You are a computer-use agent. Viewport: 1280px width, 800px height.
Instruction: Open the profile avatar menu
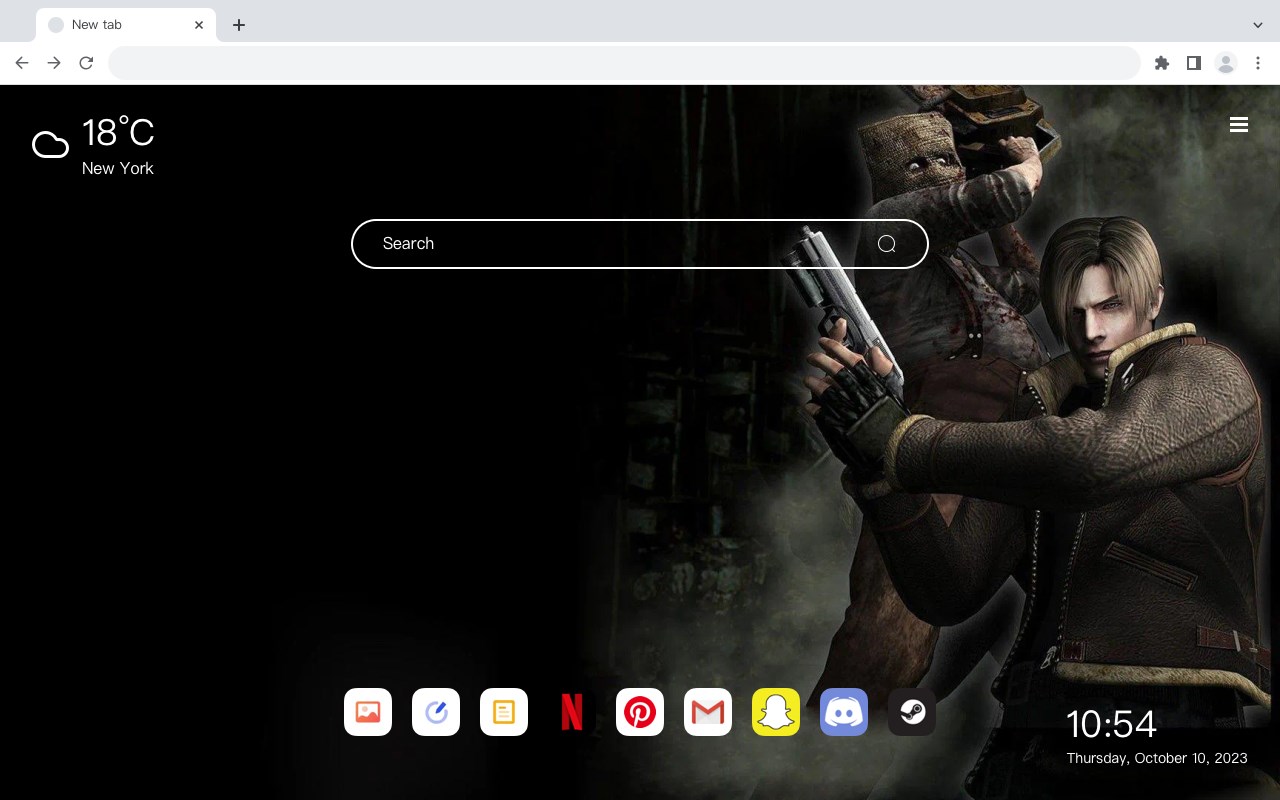(x=1226, y=63)
